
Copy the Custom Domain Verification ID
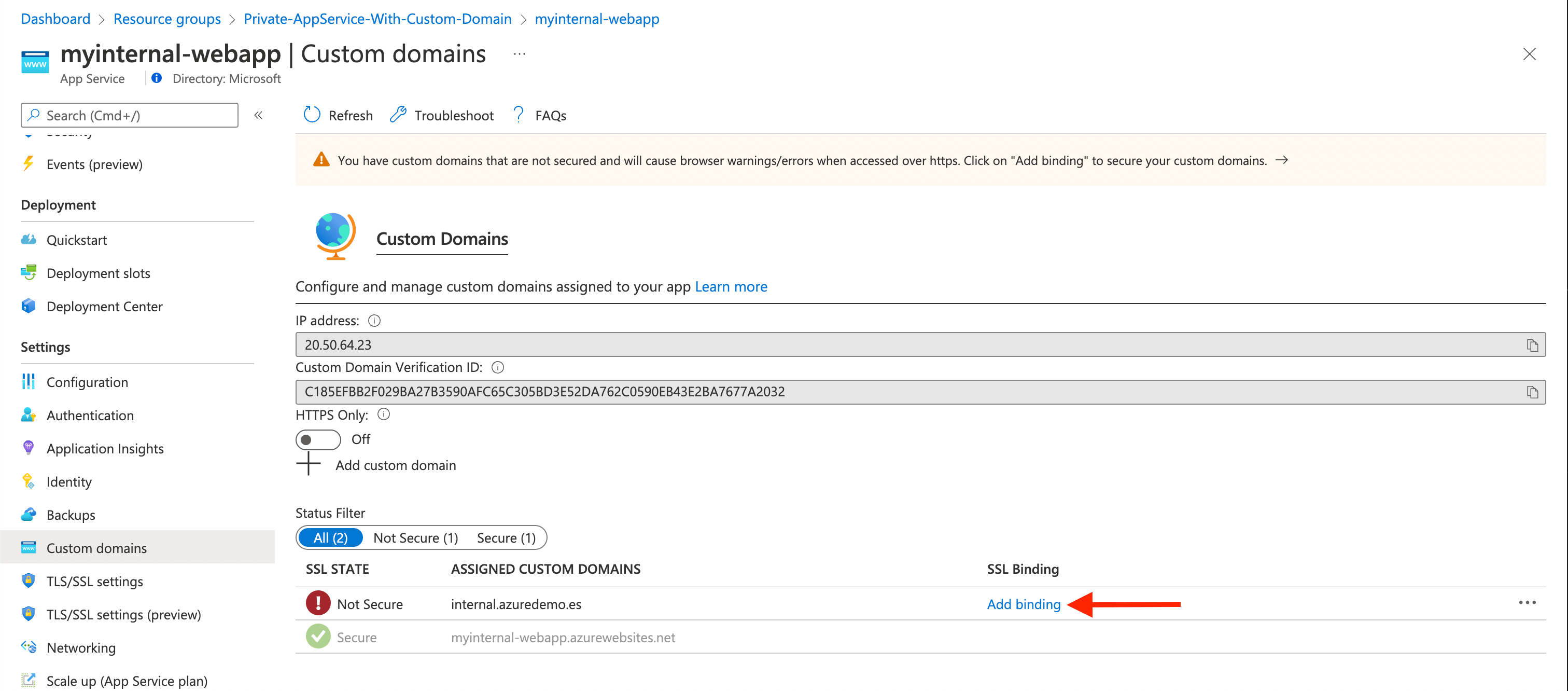(1532, 392)
